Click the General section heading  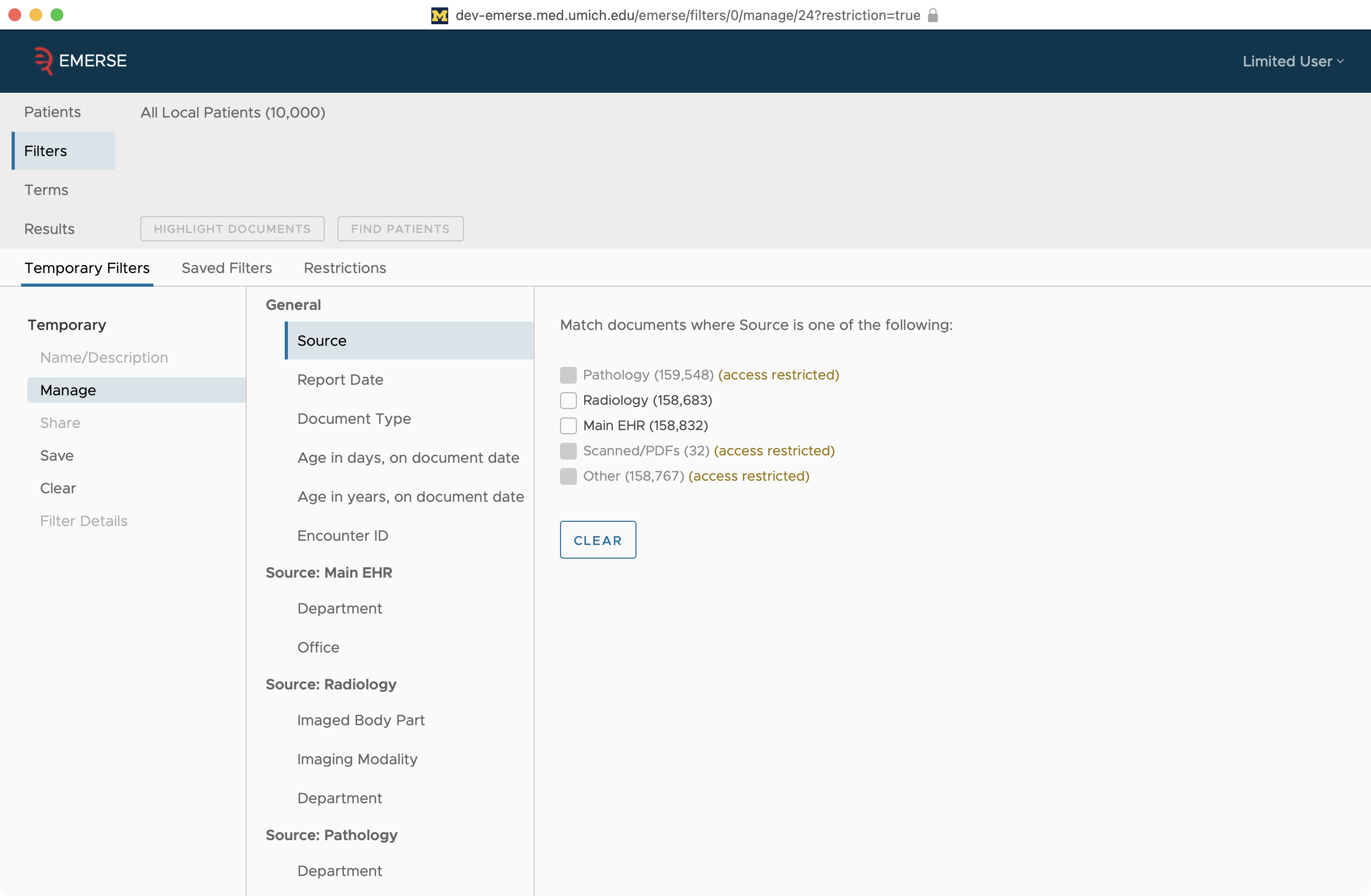(293, 305)
